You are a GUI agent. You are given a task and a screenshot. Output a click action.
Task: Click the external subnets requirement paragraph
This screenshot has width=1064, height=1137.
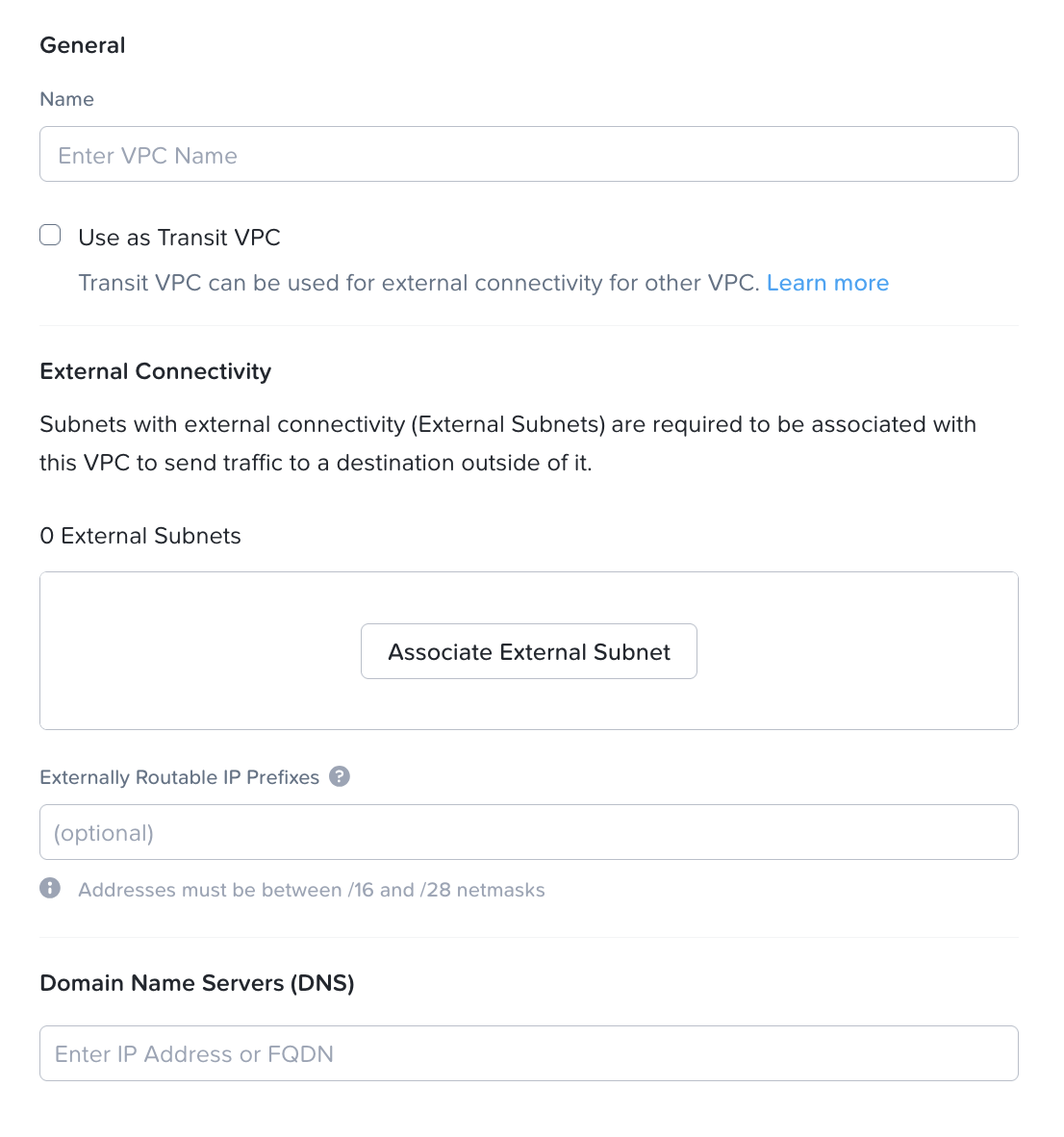pyautogui.click(x=507, y=443)
